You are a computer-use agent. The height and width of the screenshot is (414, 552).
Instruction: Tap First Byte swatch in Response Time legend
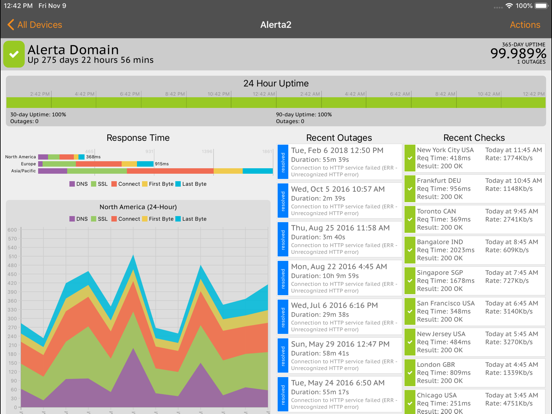coord(145,184)
